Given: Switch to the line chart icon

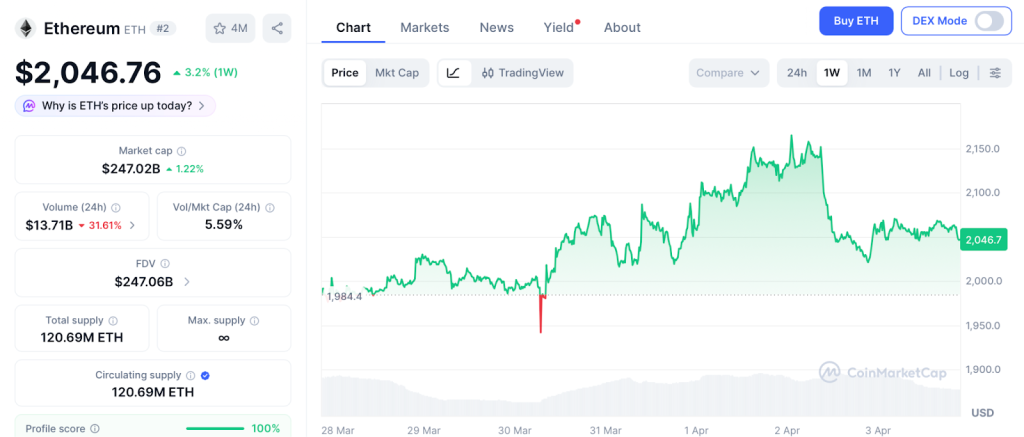Looking at the screenshot, I should 453,73.
